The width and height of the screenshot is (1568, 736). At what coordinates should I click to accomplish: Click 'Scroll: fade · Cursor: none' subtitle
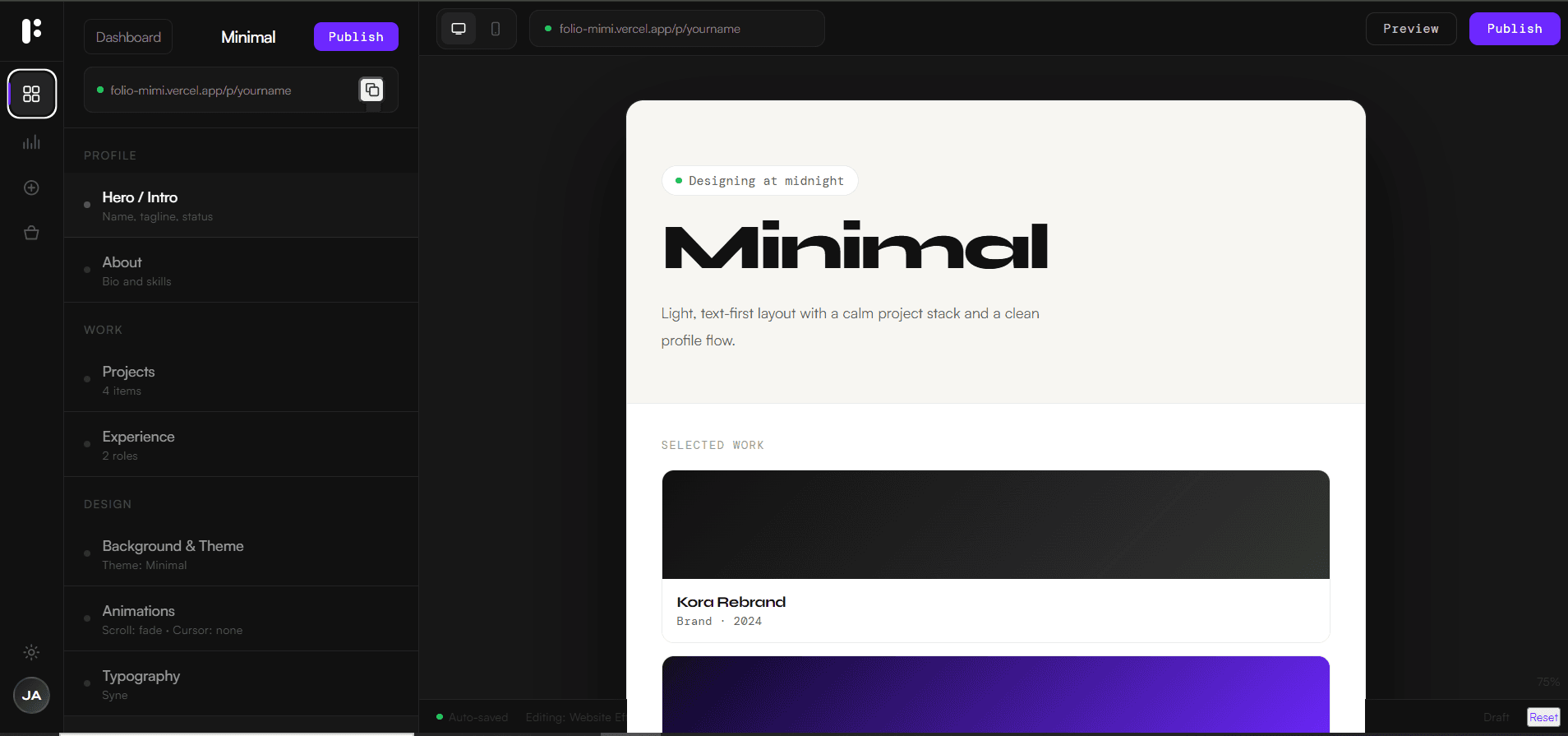pyautogui.click(x=173, y=631)
